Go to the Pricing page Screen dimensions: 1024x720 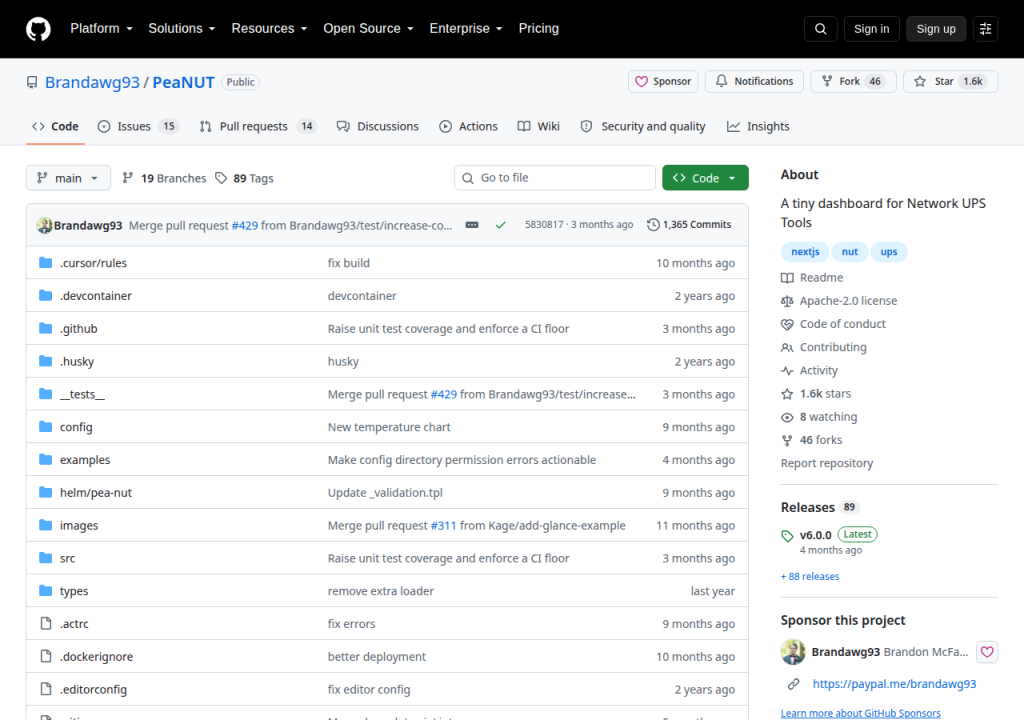539,29
